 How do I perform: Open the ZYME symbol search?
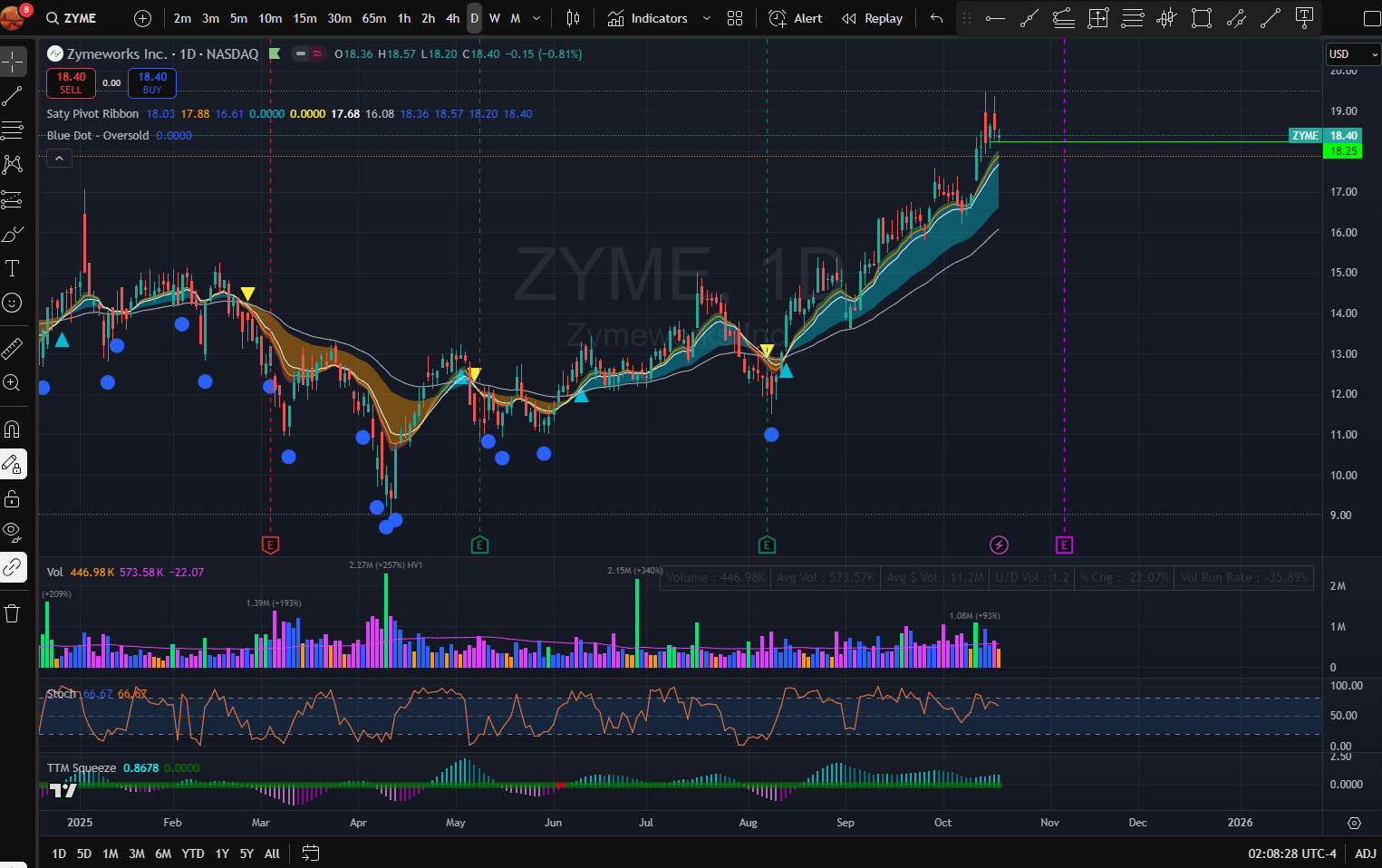(x=72, y=18)
